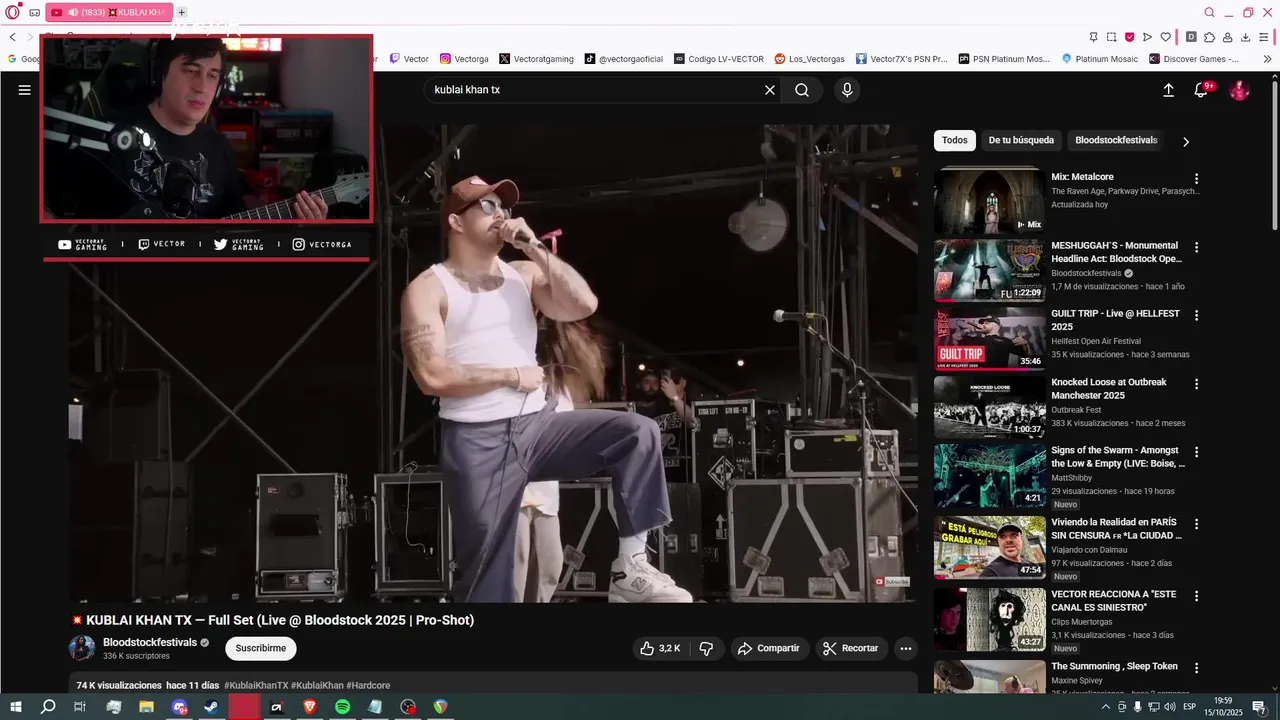This screenshot has width=1280, height=720.
Task: Open options menu for Mix: Metalcore
Action: tap(1196, 179)
